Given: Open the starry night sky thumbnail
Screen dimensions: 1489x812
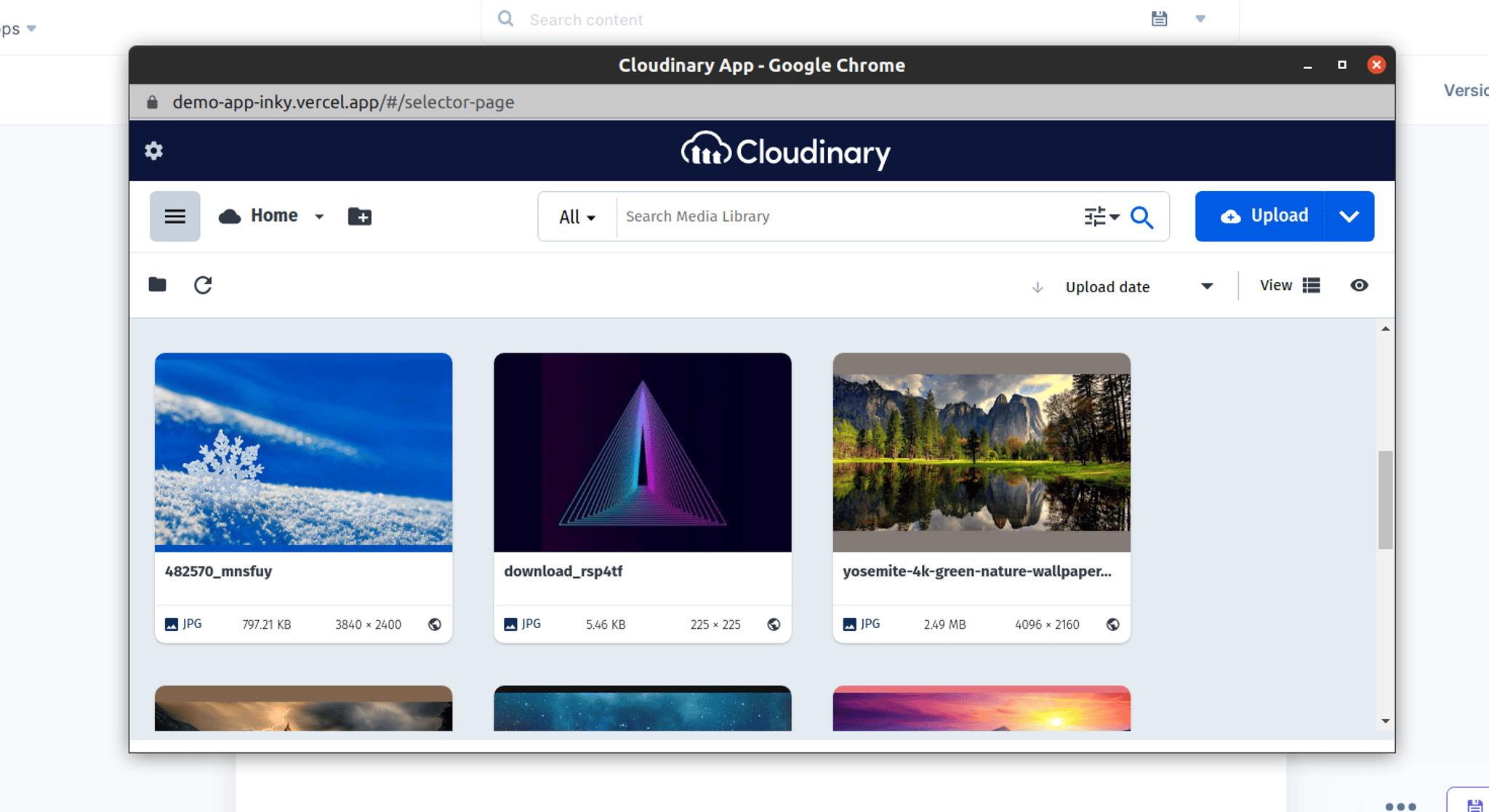Looking at the screenshot, I should point(642,708).
